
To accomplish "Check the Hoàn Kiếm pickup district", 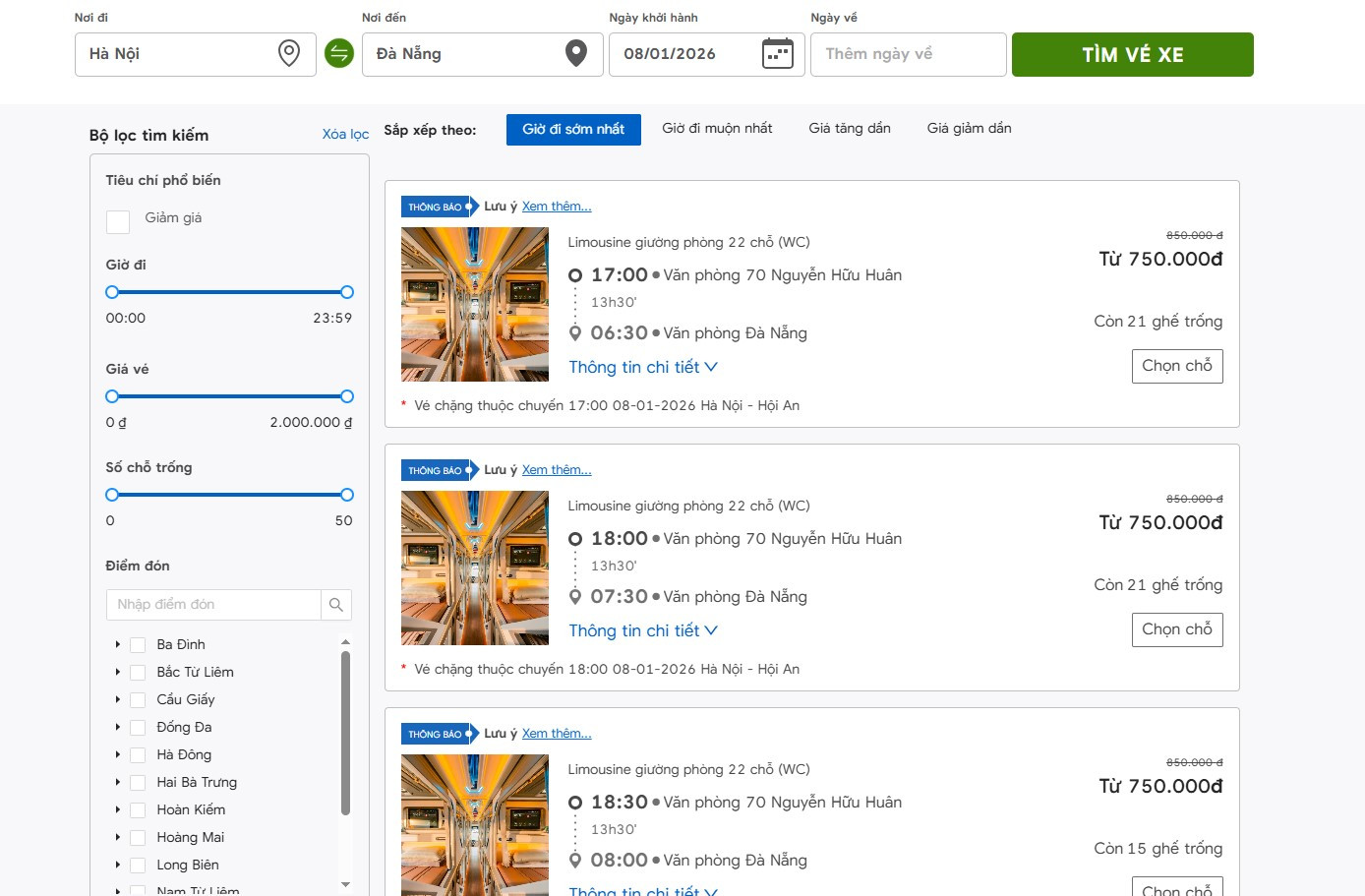I will tap(138, 809).
